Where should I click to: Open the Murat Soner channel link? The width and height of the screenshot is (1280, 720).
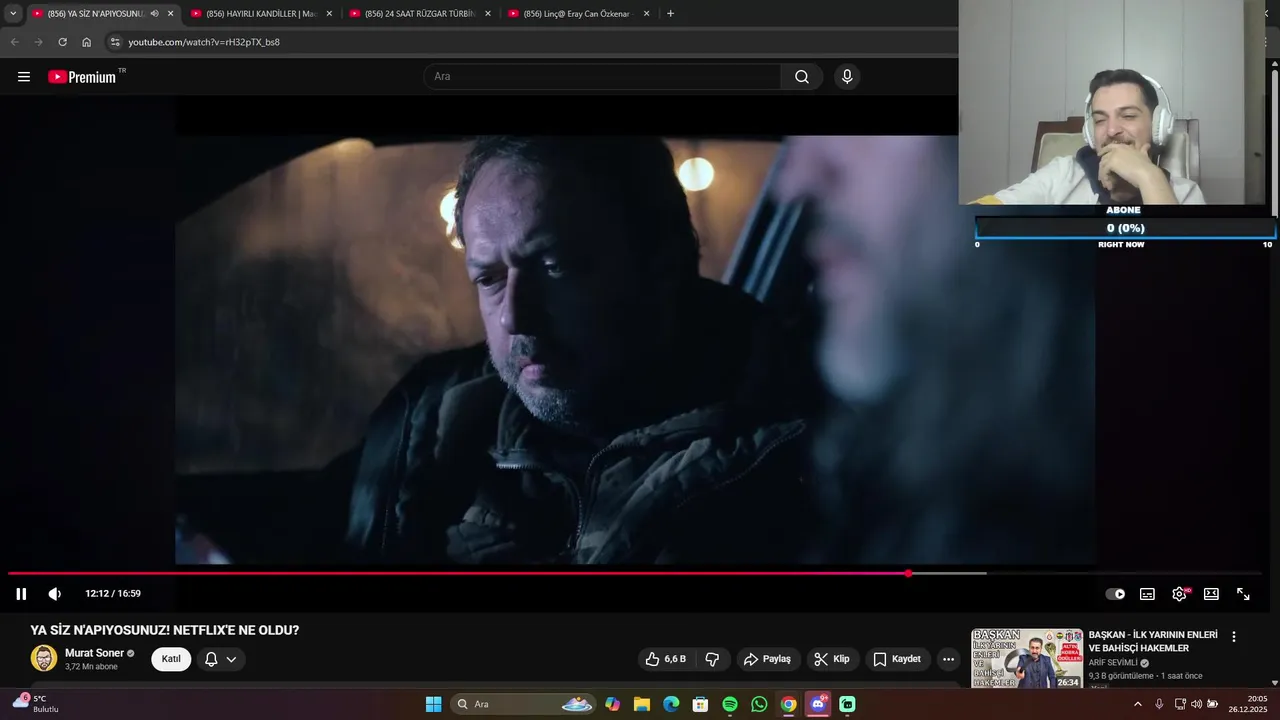click(x=94, y=653)
